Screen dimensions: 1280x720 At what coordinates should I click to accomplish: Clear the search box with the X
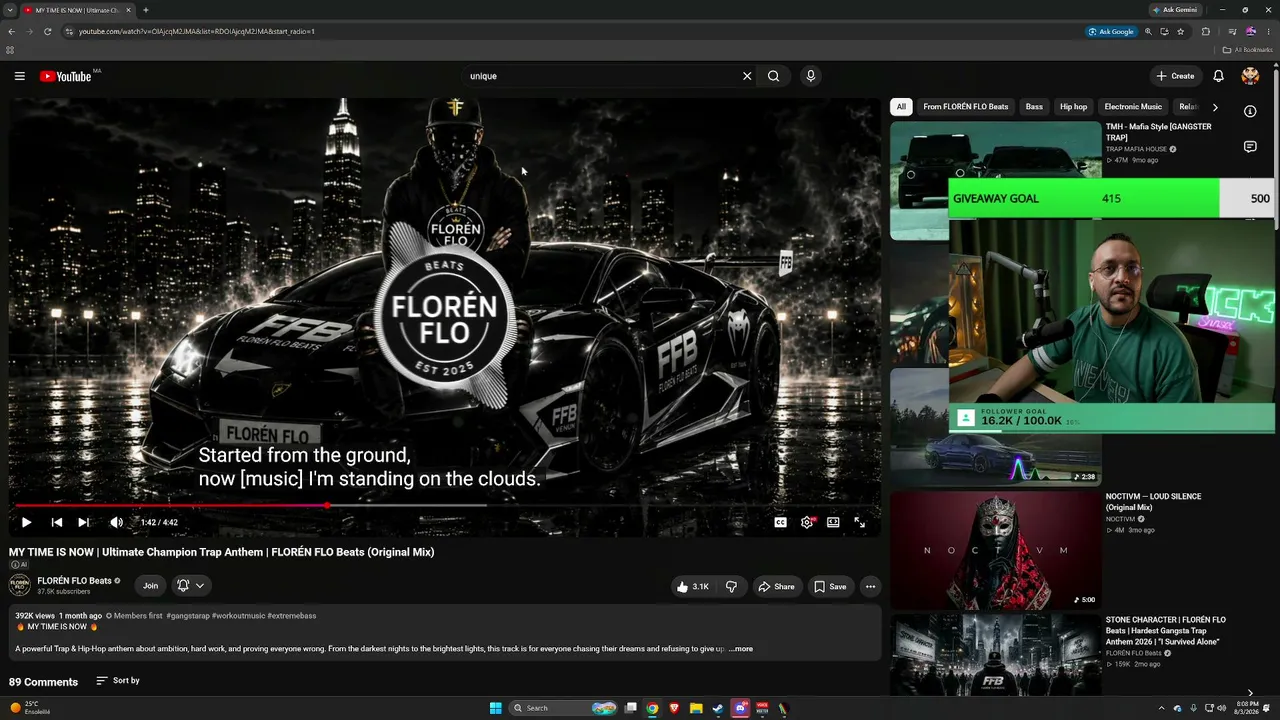tap(747, 76)
